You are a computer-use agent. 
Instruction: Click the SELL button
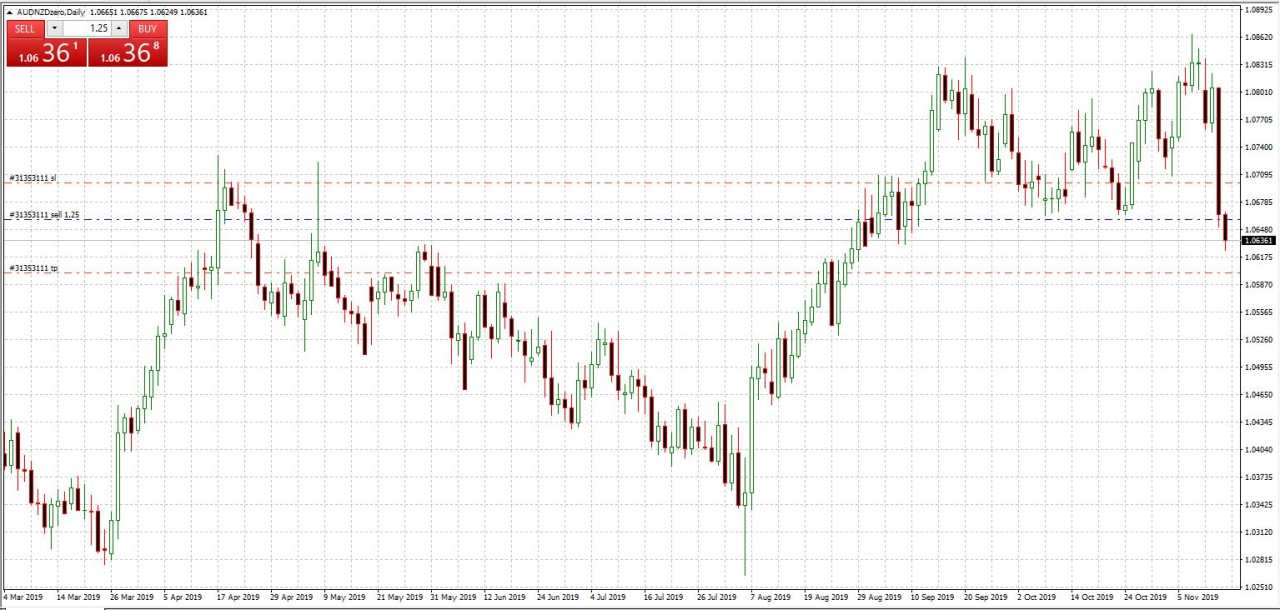[25, 28]
